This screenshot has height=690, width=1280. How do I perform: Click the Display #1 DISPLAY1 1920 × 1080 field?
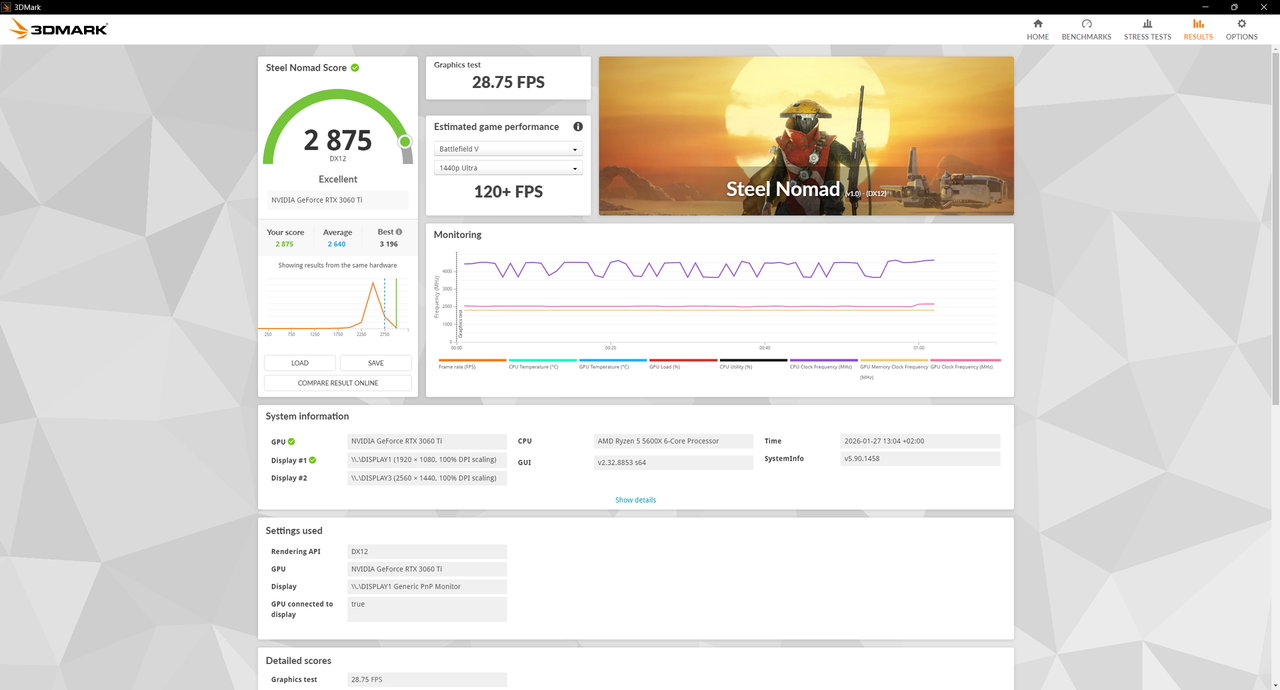click(x=427, y=460)
